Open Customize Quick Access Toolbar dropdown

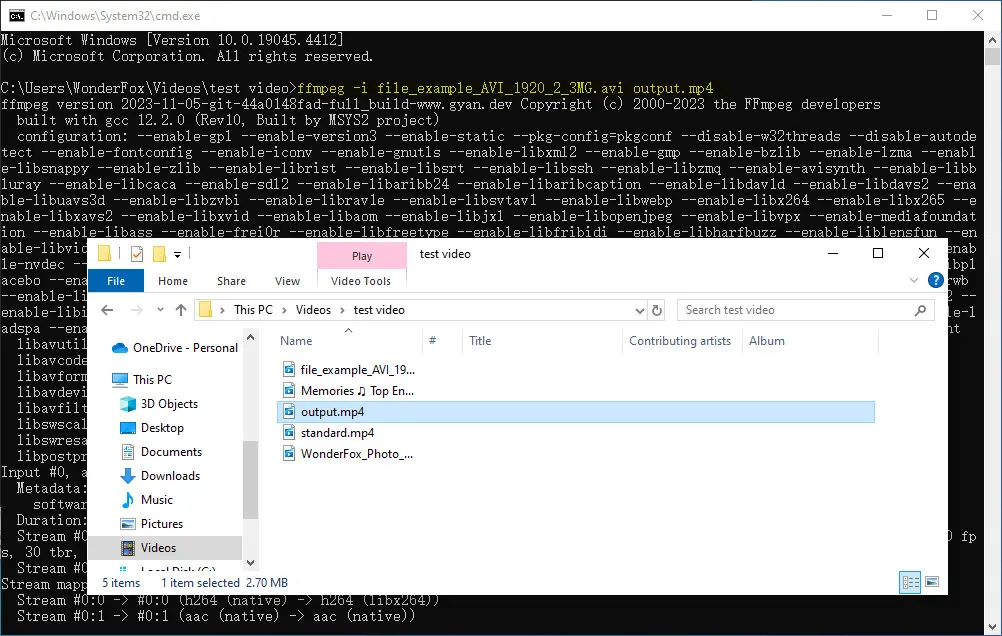pos(178,254)
